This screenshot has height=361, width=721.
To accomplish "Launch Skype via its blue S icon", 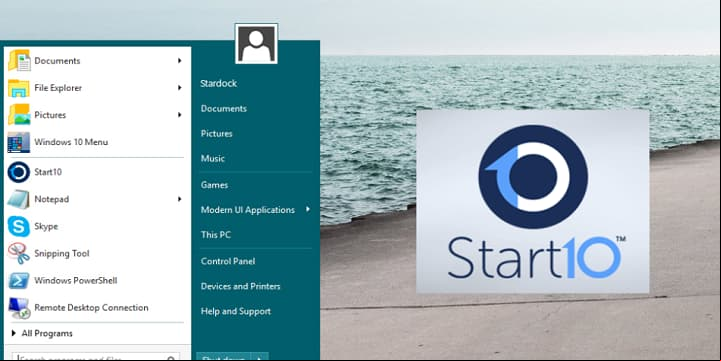I will pyautogui.click(x=19, y=226).
